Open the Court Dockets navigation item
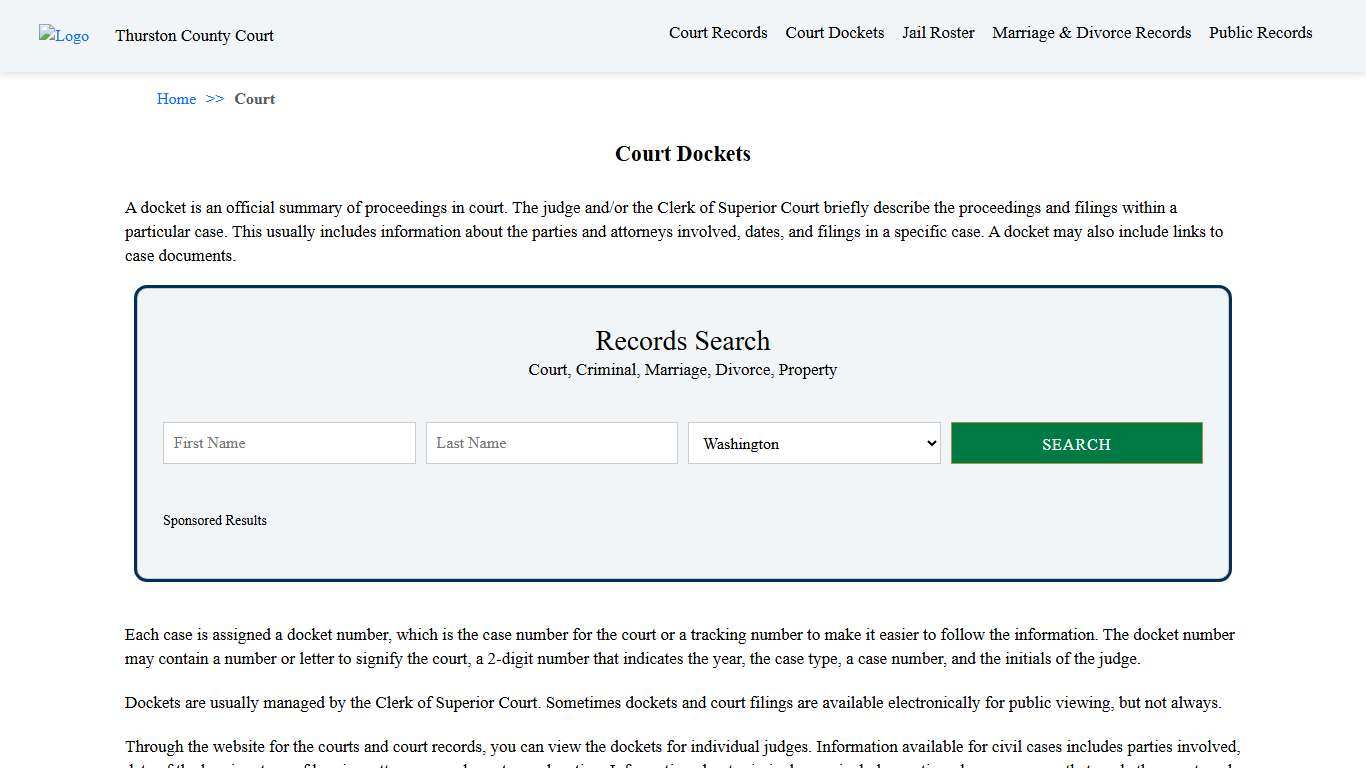 point(834,33)
